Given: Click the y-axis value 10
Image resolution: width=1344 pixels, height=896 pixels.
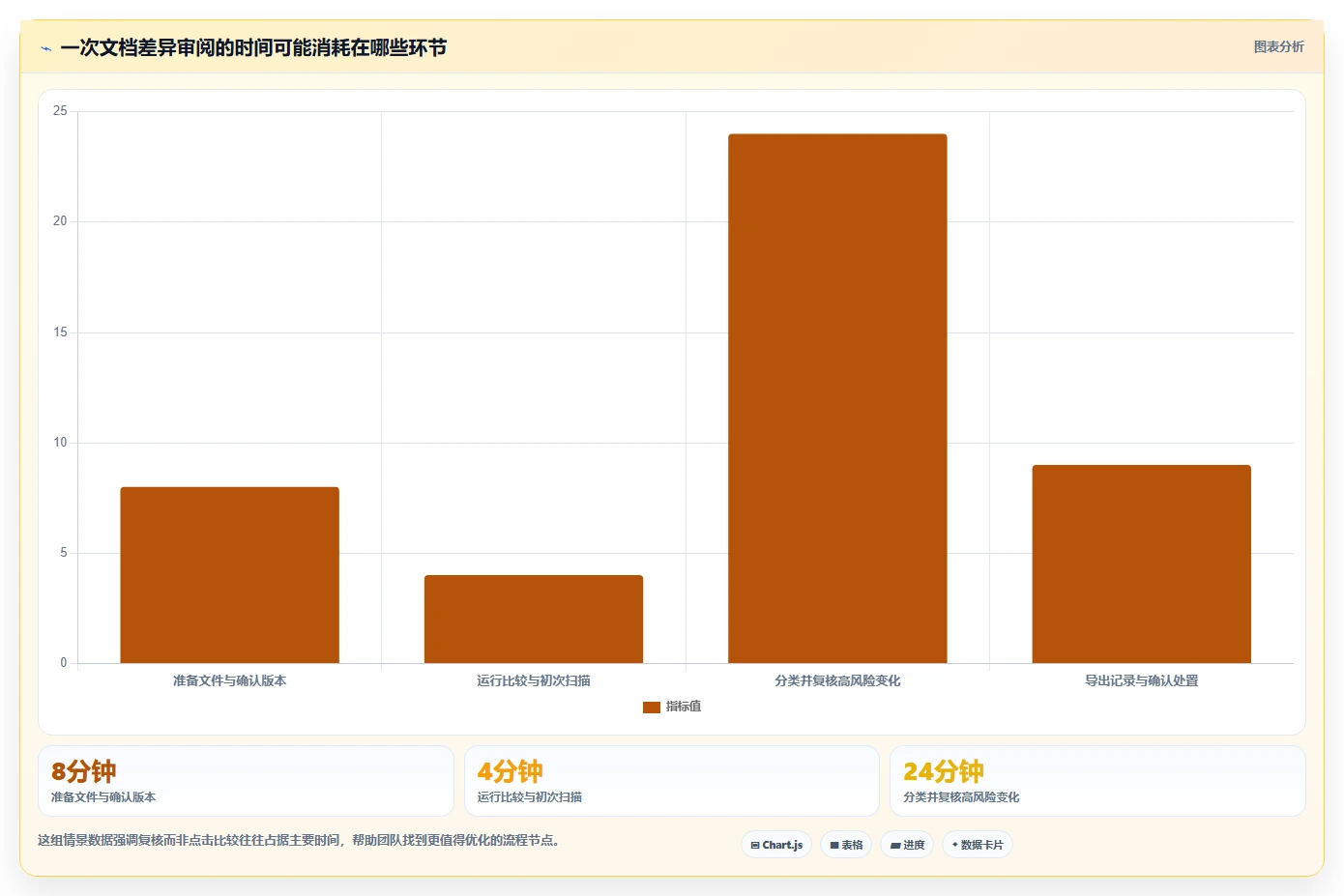Looking at the screenshot, I should [x=60, y=443].
